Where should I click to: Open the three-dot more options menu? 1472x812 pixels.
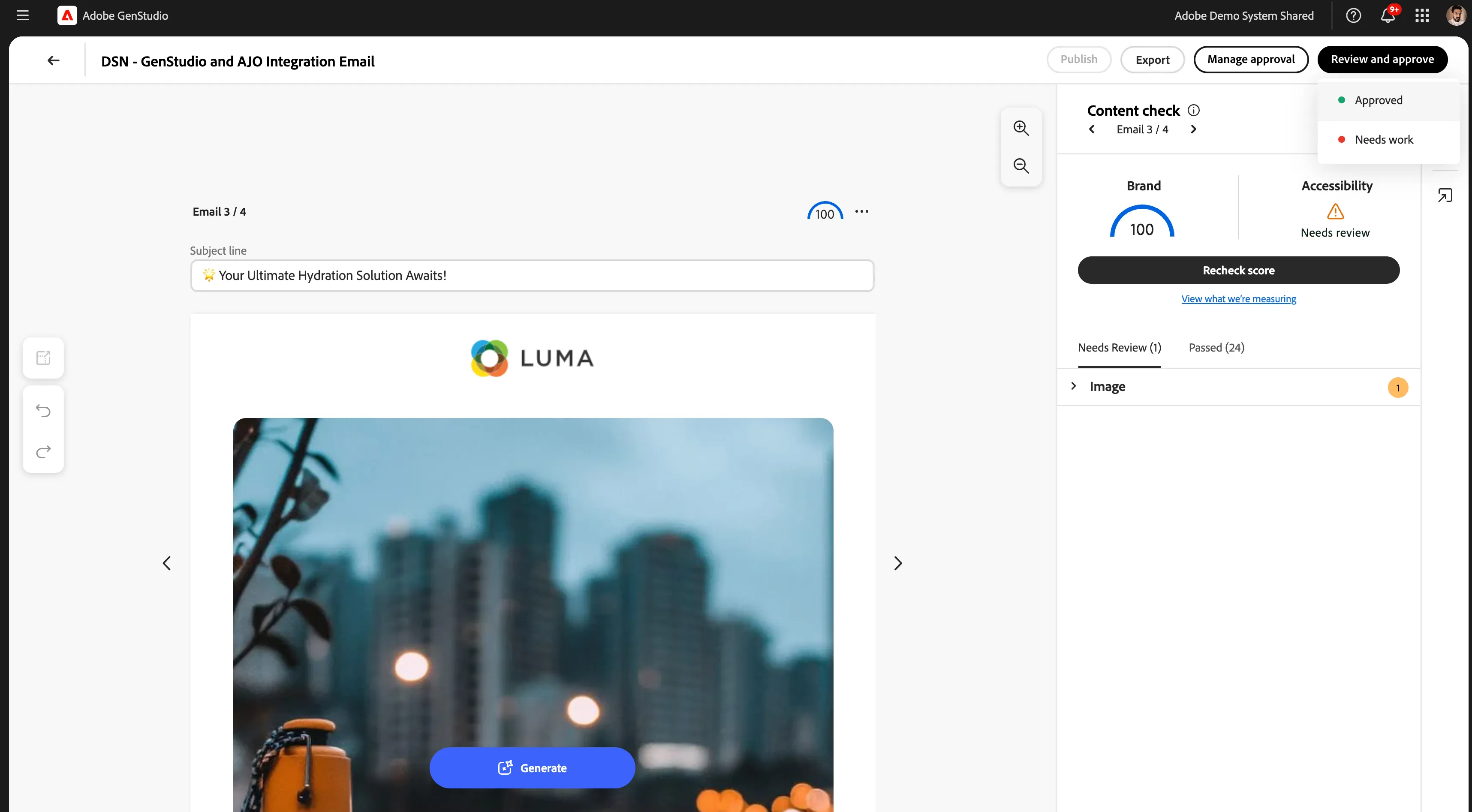862,211
